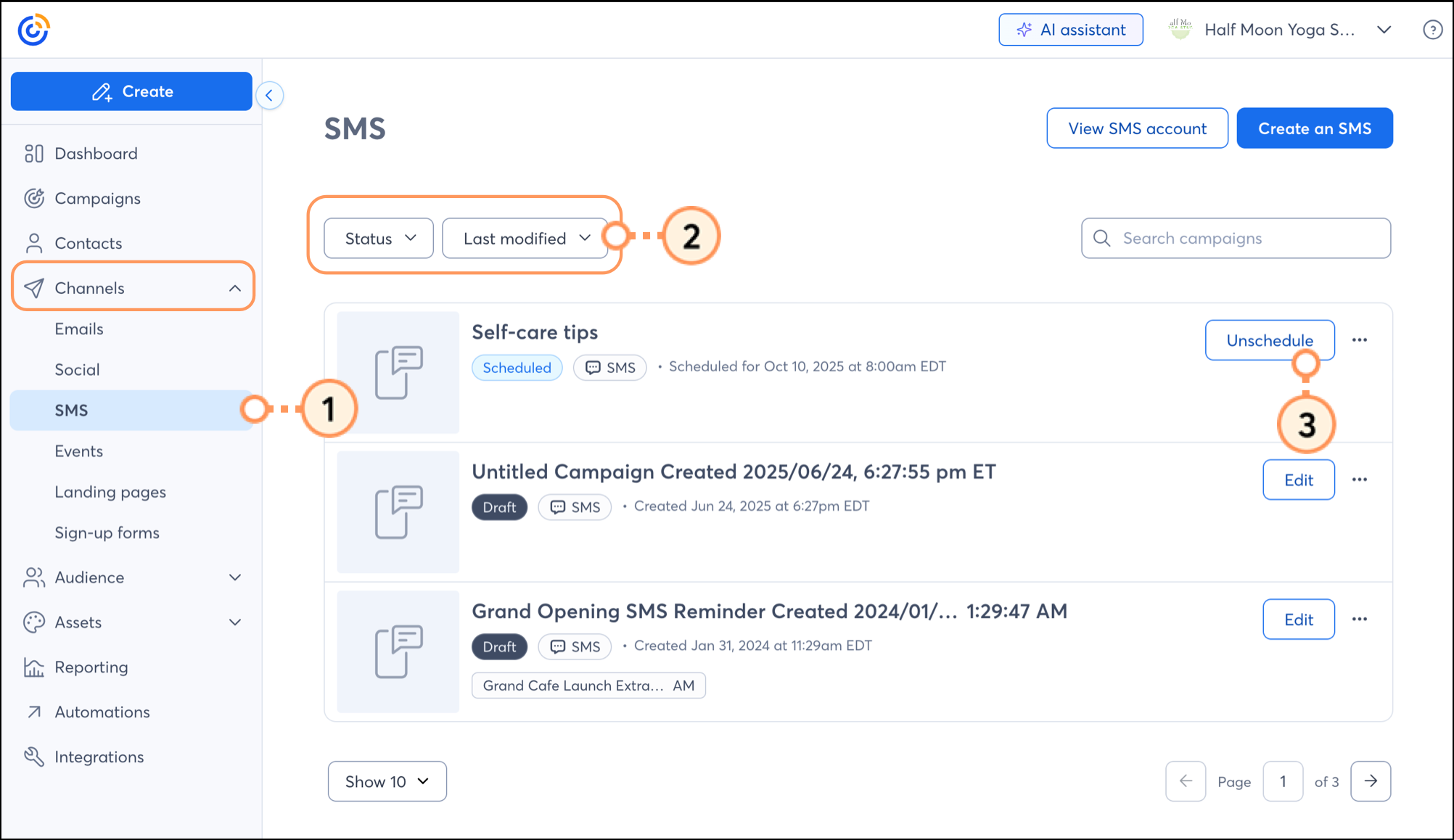Image resolution: width=1454 pixels, height=840 pixels.
Task: Click the Search campaigns field
Action: 1236,239
